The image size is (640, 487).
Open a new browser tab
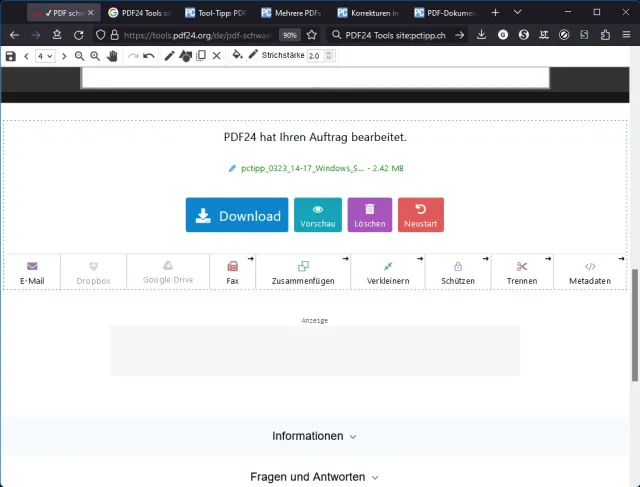[495, 13]
